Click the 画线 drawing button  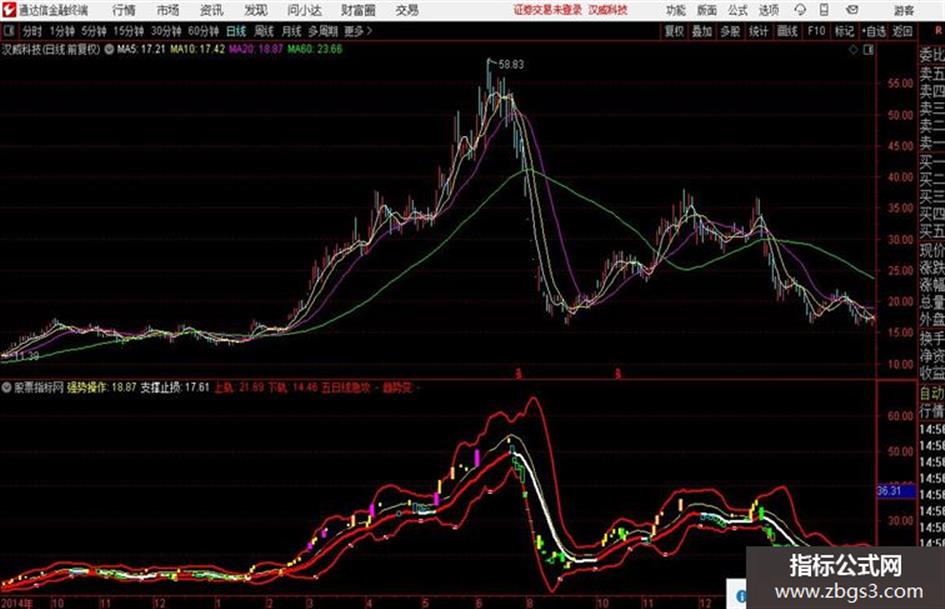(787, 31)
